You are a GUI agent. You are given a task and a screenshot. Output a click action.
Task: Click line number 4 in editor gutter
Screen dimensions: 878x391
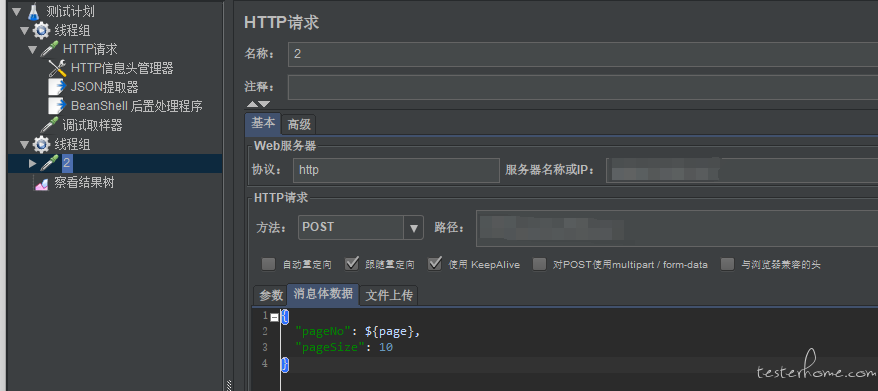[x=265, y=364]
